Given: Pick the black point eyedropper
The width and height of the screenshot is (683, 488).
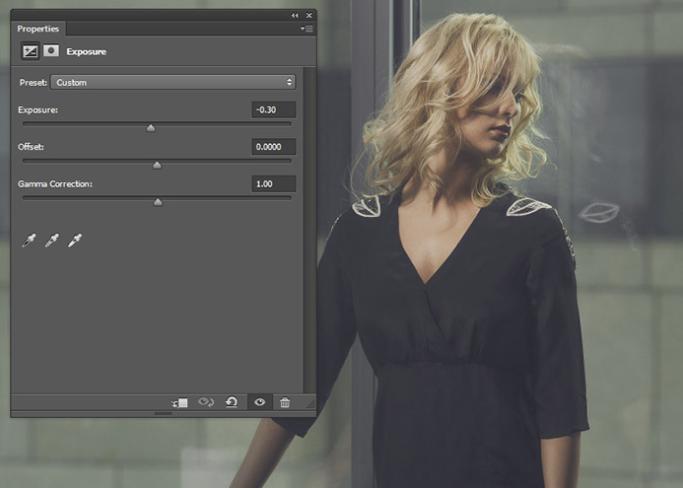Looking at the screenshot, I should point(30,240).
